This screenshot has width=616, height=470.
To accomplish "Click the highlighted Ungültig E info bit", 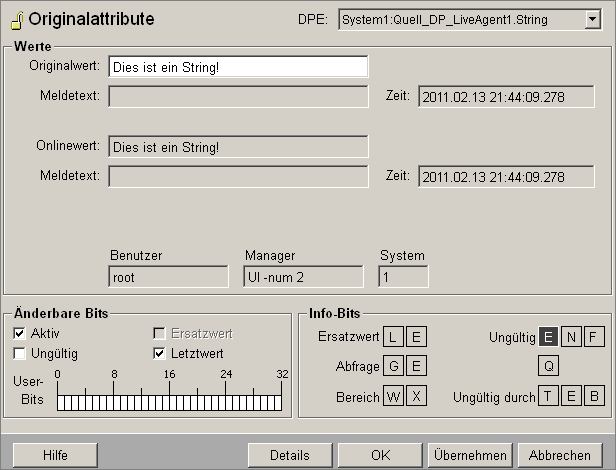I will click(549, 336).
